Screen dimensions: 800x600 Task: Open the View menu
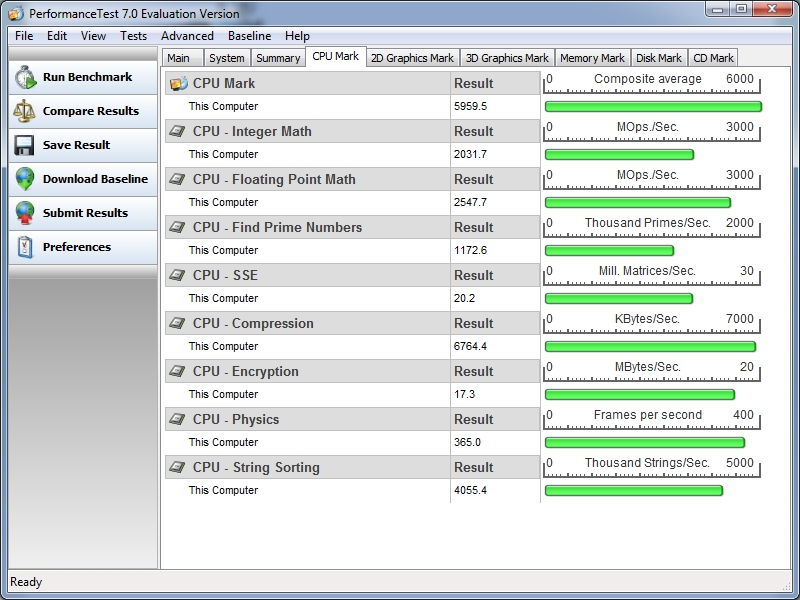click(93, 36)
